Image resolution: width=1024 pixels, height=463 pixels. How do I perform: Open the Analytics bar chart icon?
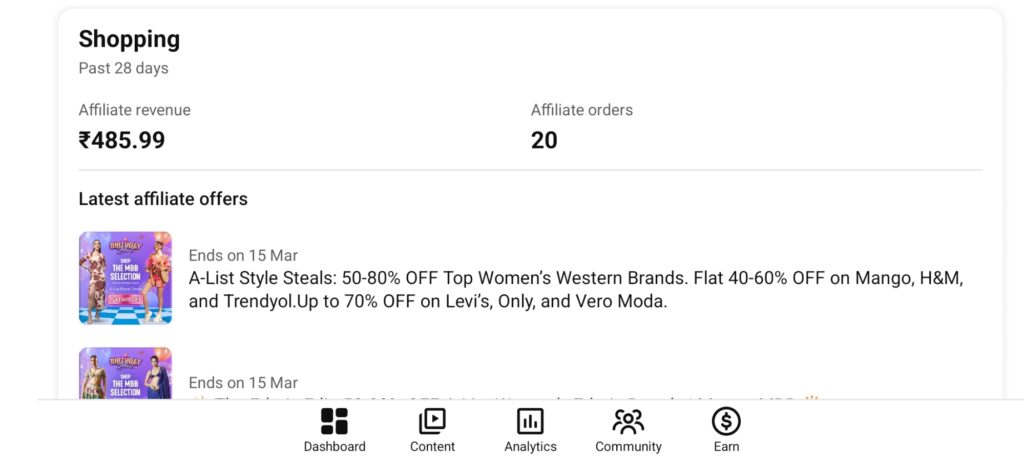(530, 421)
